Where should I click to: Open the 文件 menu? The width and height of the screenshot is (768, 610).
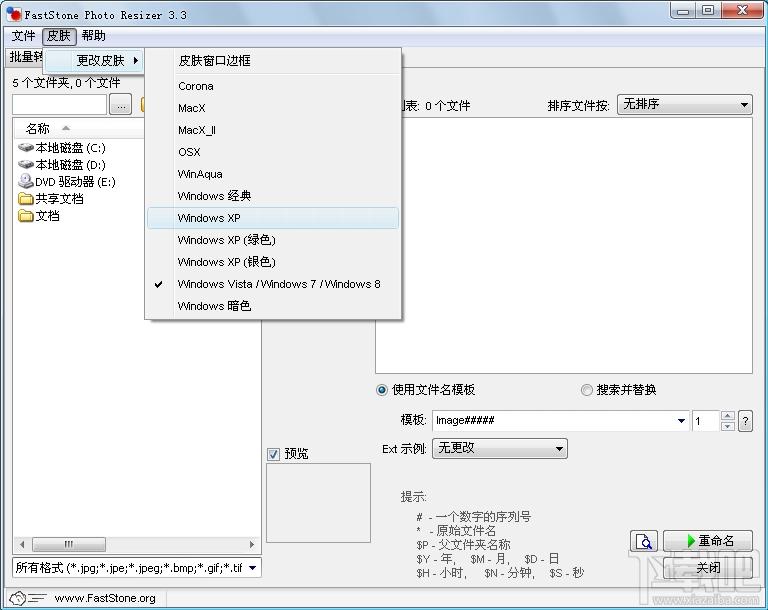pyautogui.click(x=23, y=36)
